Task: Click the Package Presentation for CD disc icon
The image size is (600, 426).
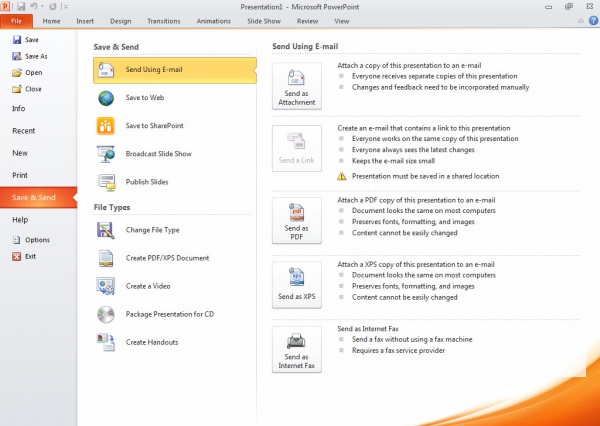Action: tap(106, 315)
